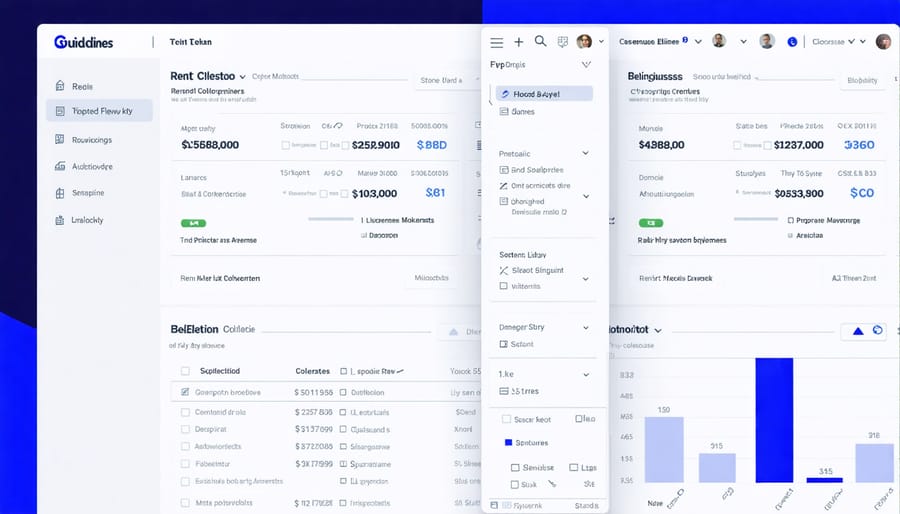Expand the chevron next to ohonghed
Viewport: 900px width, 514px height.
(x=586, y=196)
